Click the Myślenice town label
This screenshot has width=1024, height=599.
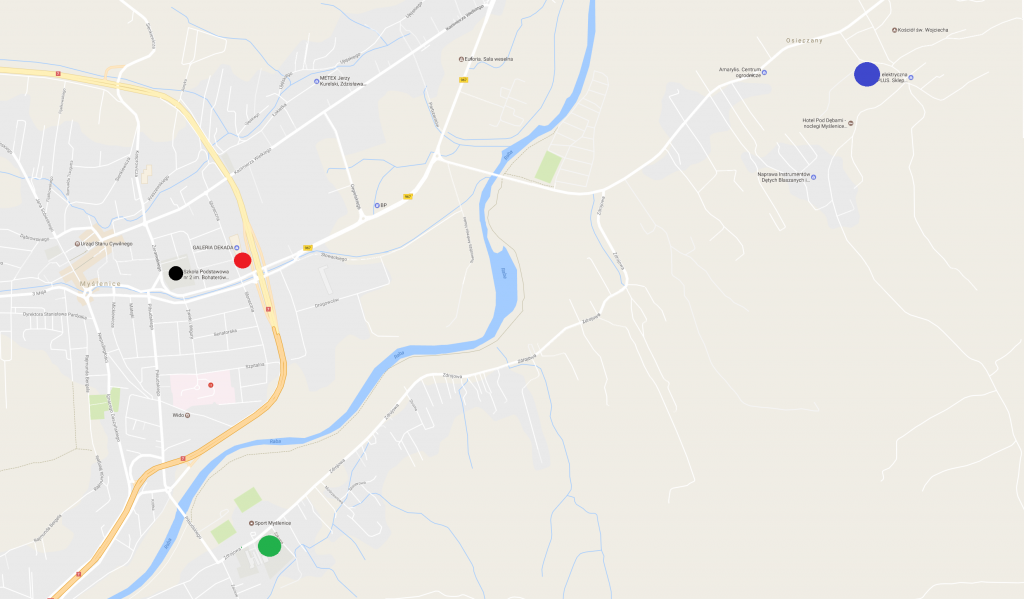coord(101,283)
